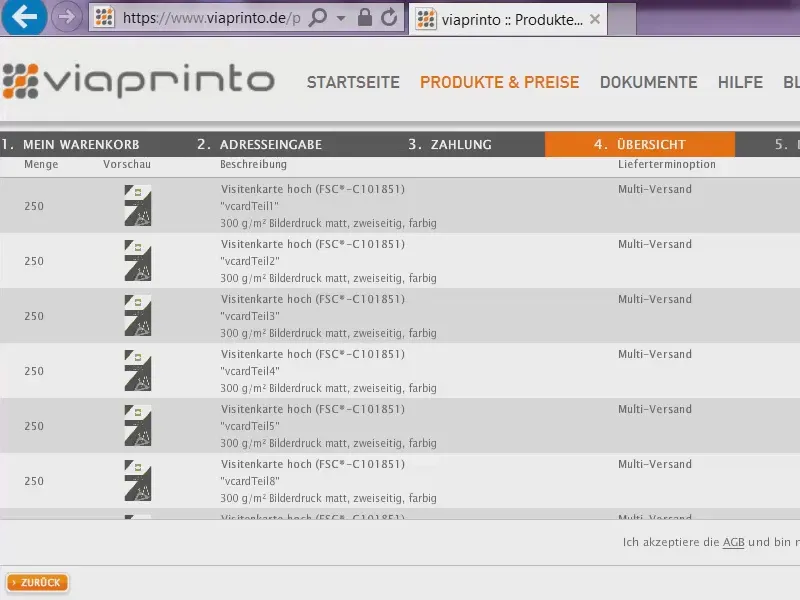
Task: Open preview thumbnail for vcardTeil3
Action: pos(138,316)
